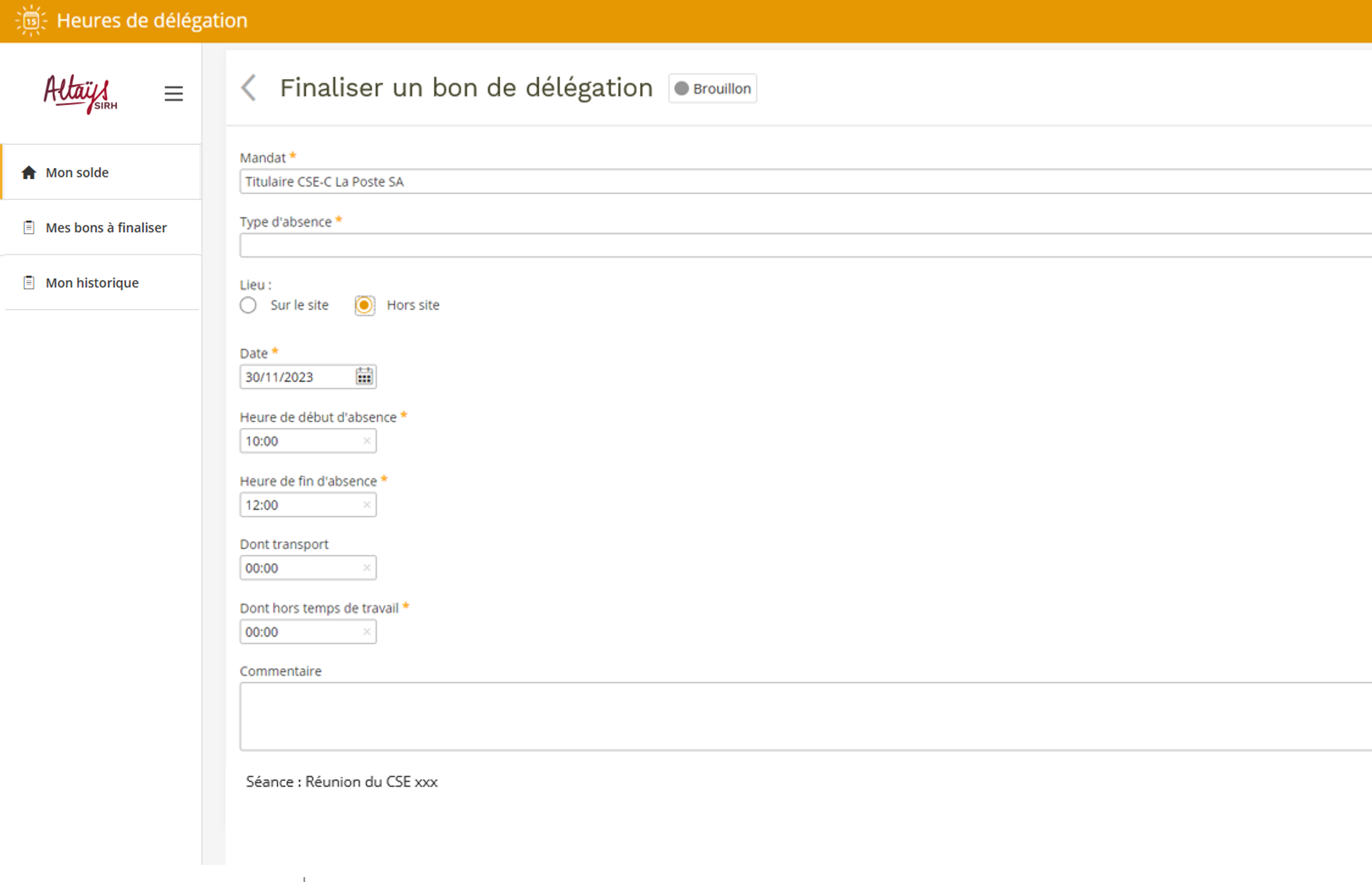Click the Brouillon status badge
The height and width of the screenshot is (882, 1372).
point(713,89)
